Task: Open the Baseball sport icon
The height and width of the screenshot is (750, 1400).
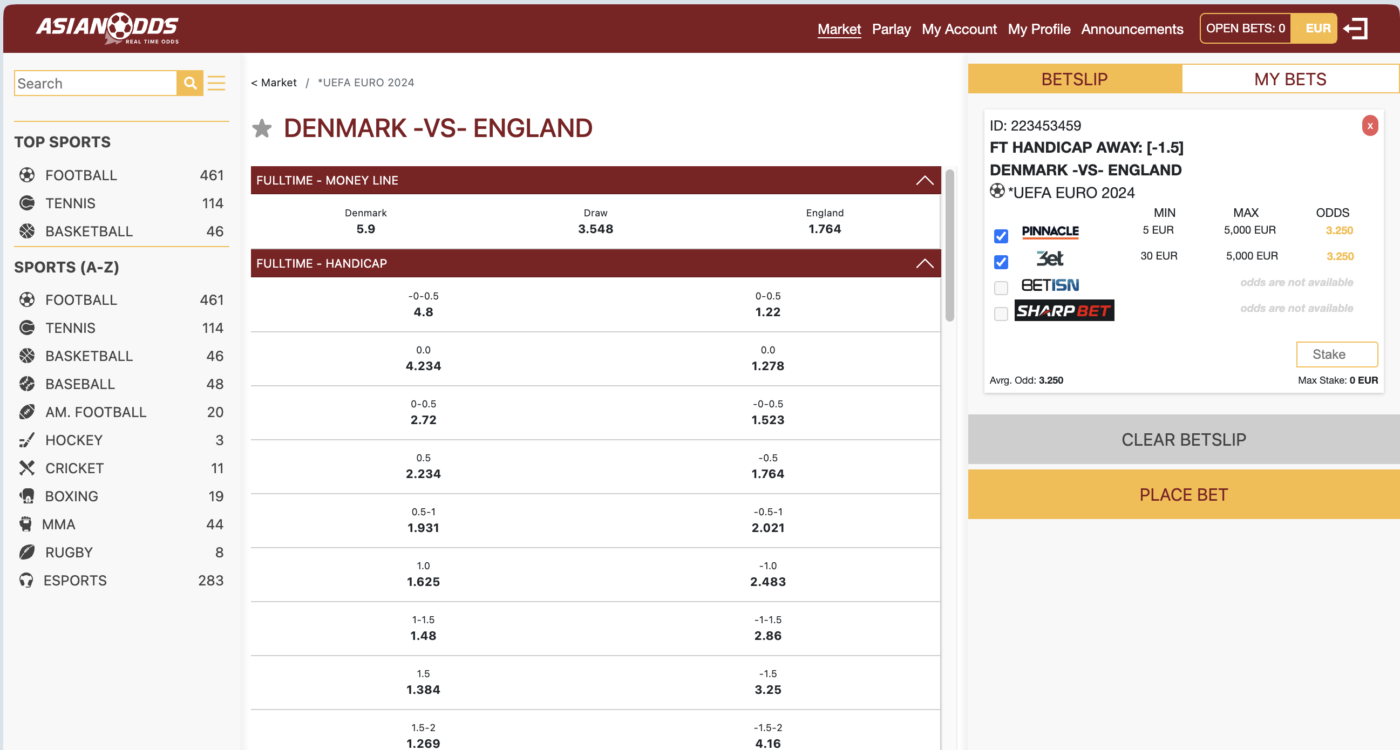Action: click(26, 384)
